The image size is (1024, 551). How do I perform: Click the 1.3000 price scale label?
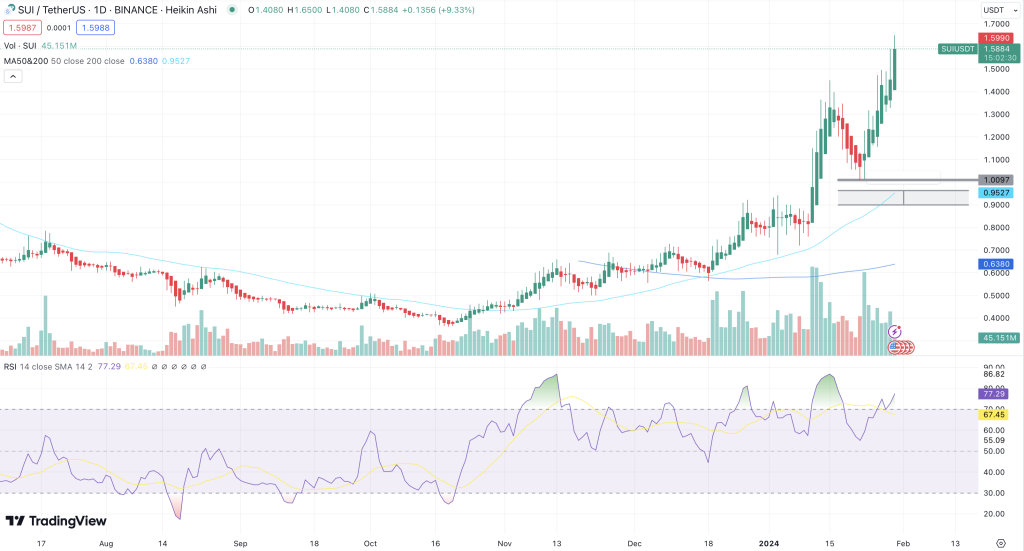(x=997, y=114)
